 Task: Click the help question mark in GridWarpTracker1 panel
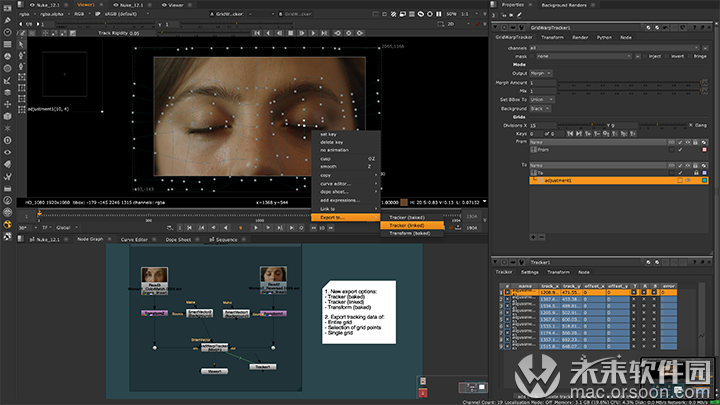pos(694,28)
